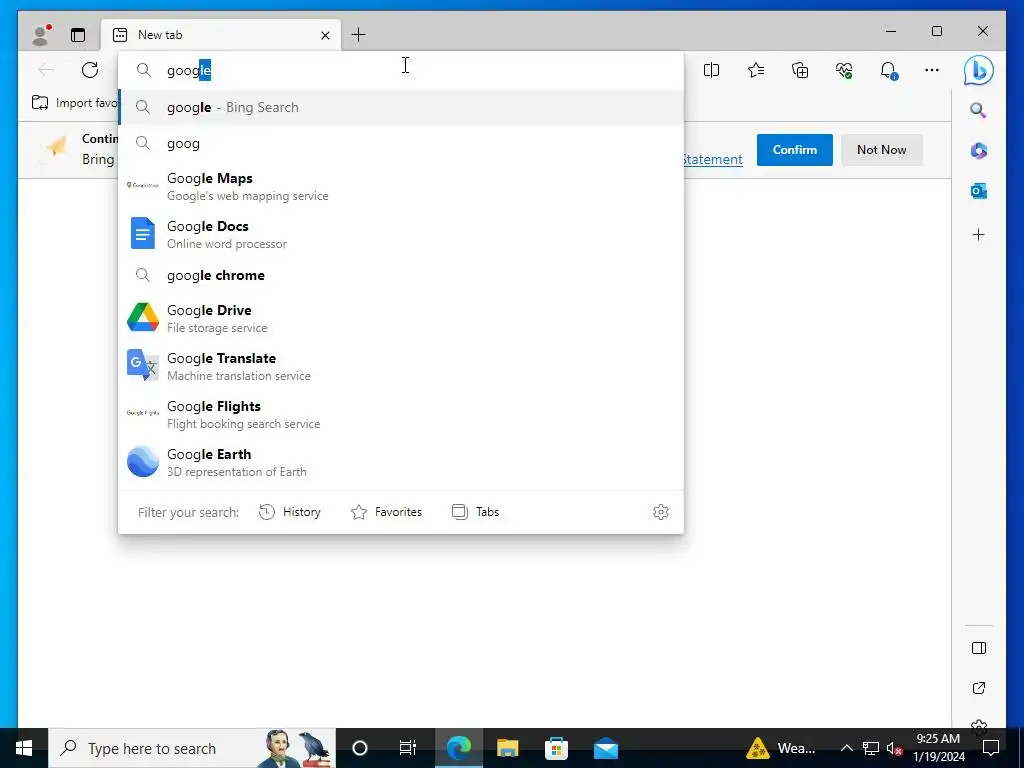Select the 'google chrome' search suggestion
The width and height of the screenshot is (1024, 768).
pos(401,275)
